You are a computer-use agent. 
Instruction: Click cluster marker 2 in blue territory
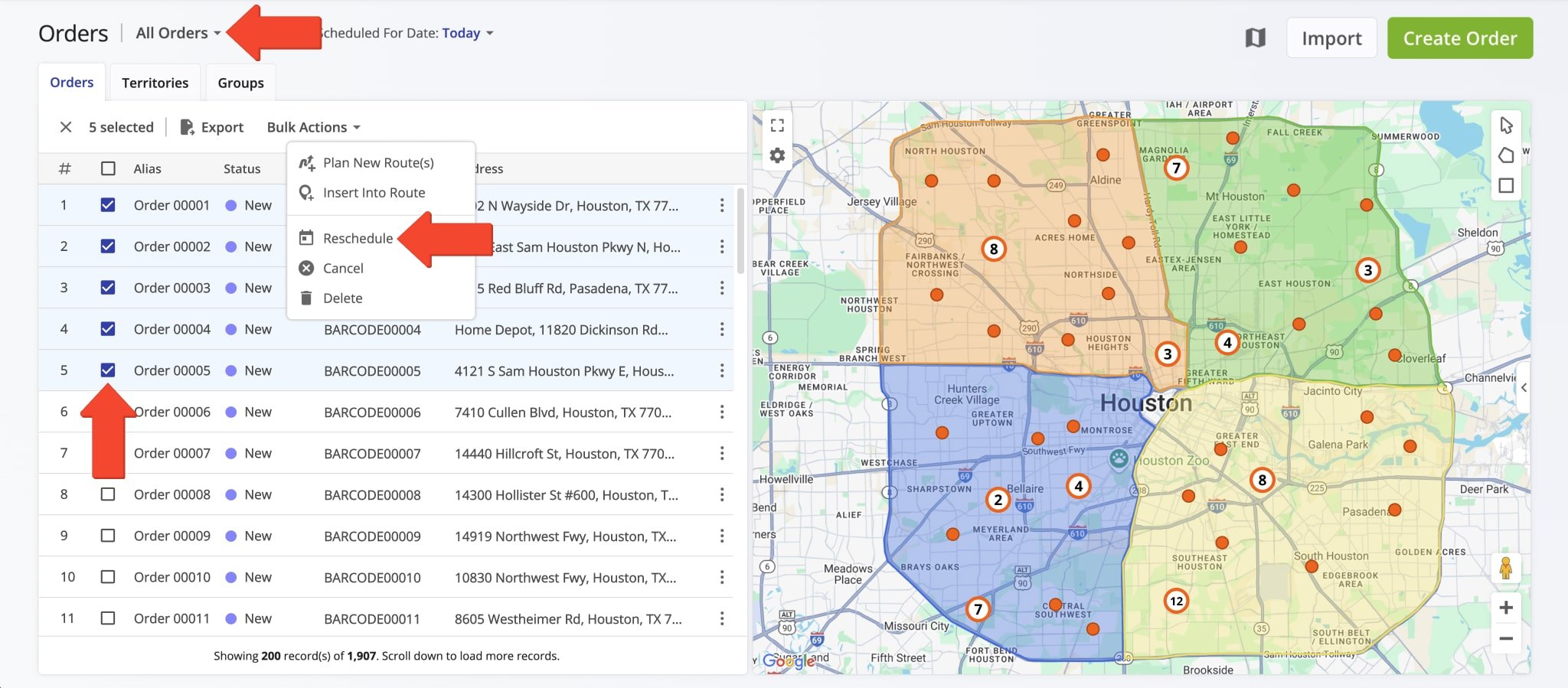tap(998, 500)
